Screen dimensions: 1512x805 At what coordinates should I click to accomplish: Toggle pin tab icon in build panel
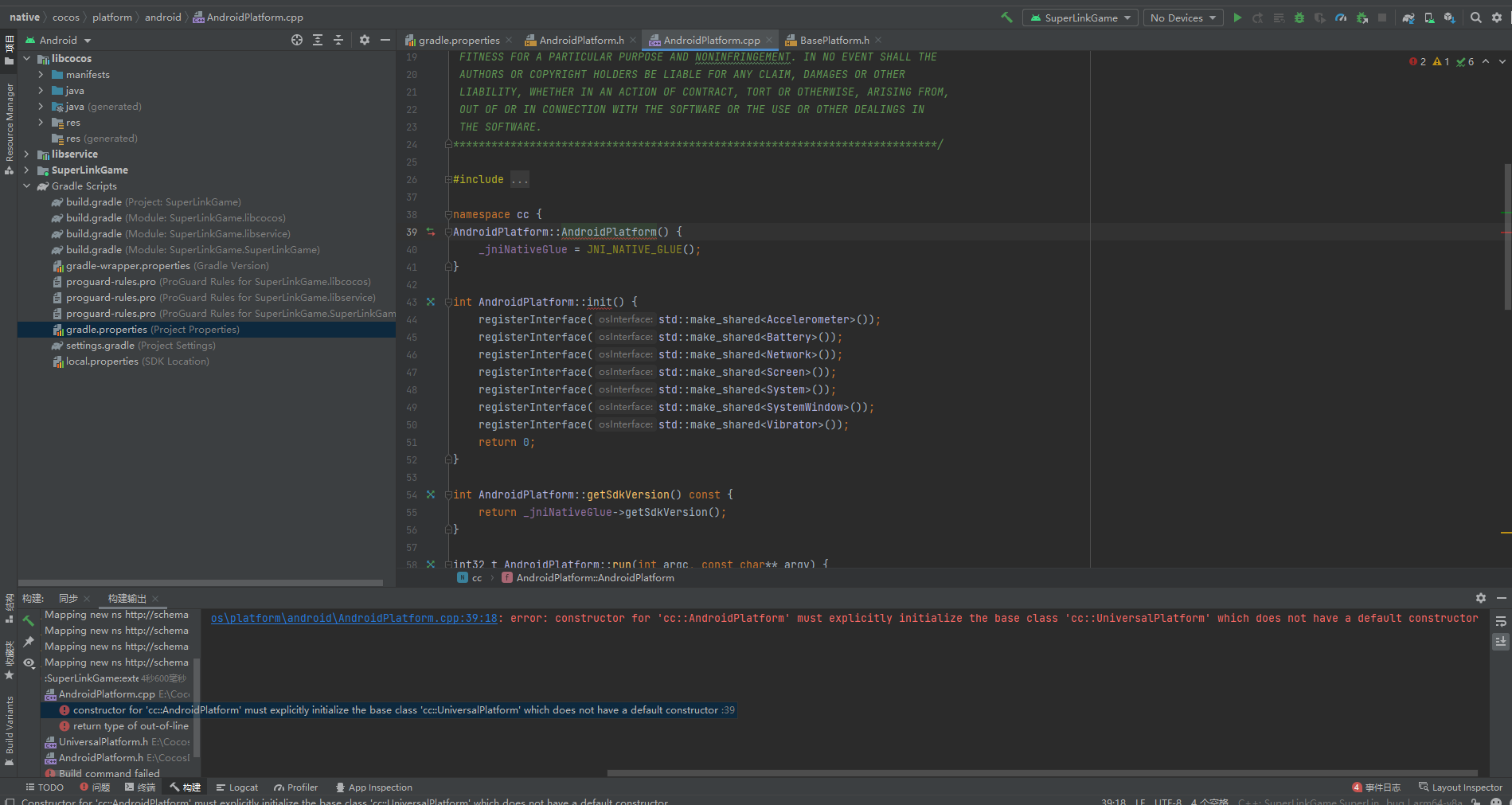pyautogui.click(x=29, y=642)
